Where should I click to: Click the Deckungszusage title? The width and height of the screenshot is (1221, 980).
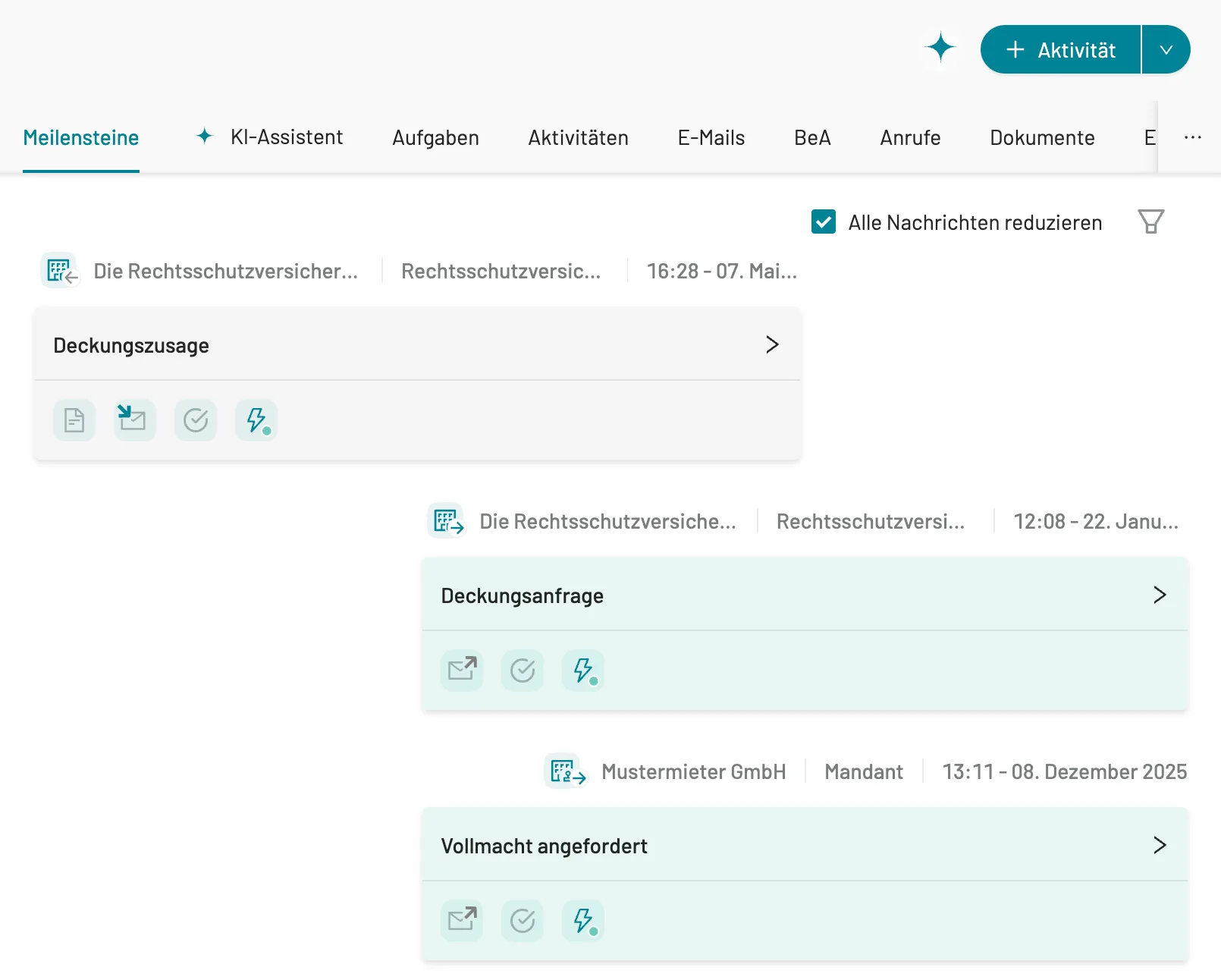coord(131,345)
